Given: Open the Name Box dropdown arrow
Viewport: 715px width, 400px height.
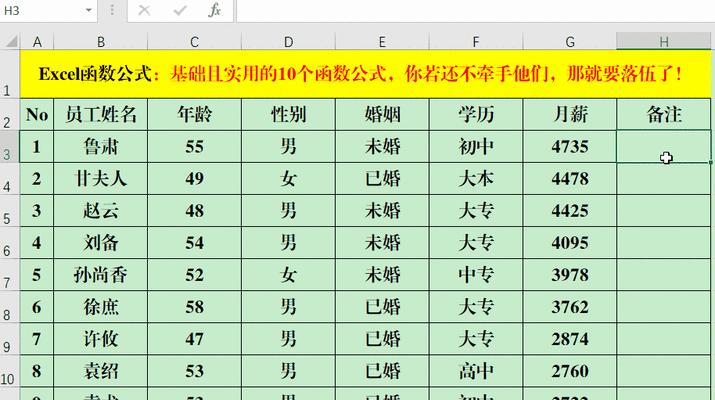Looking at the screenshot, I should [x=88, y=10].
